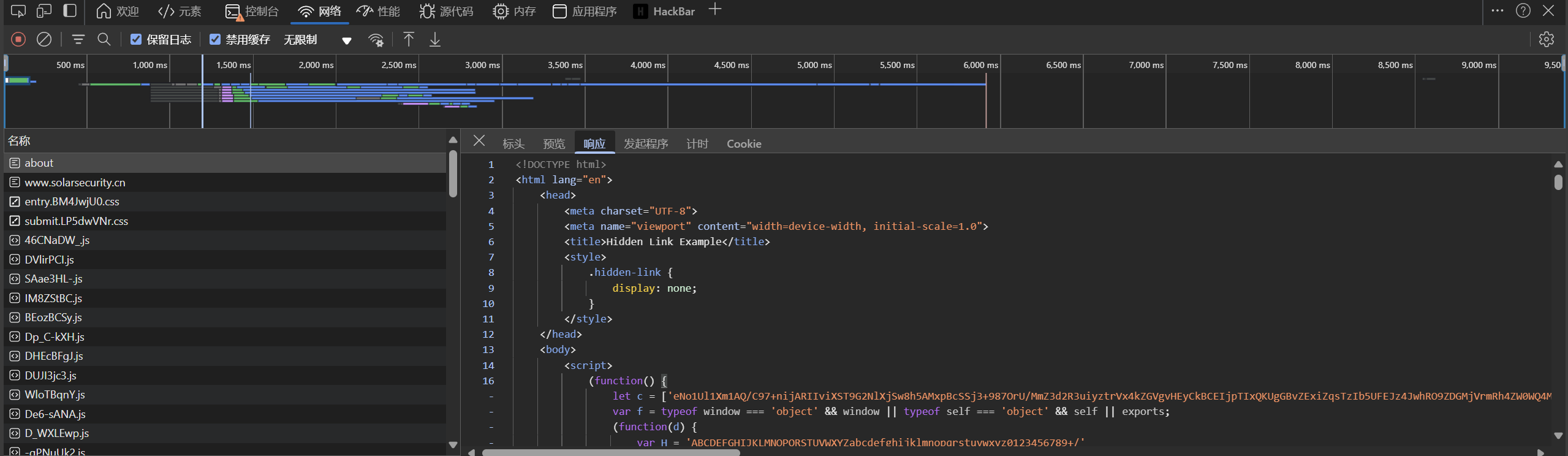Open the 控制台 console tab
Screen dimensions: 1568x456
(x=252, y=11)
